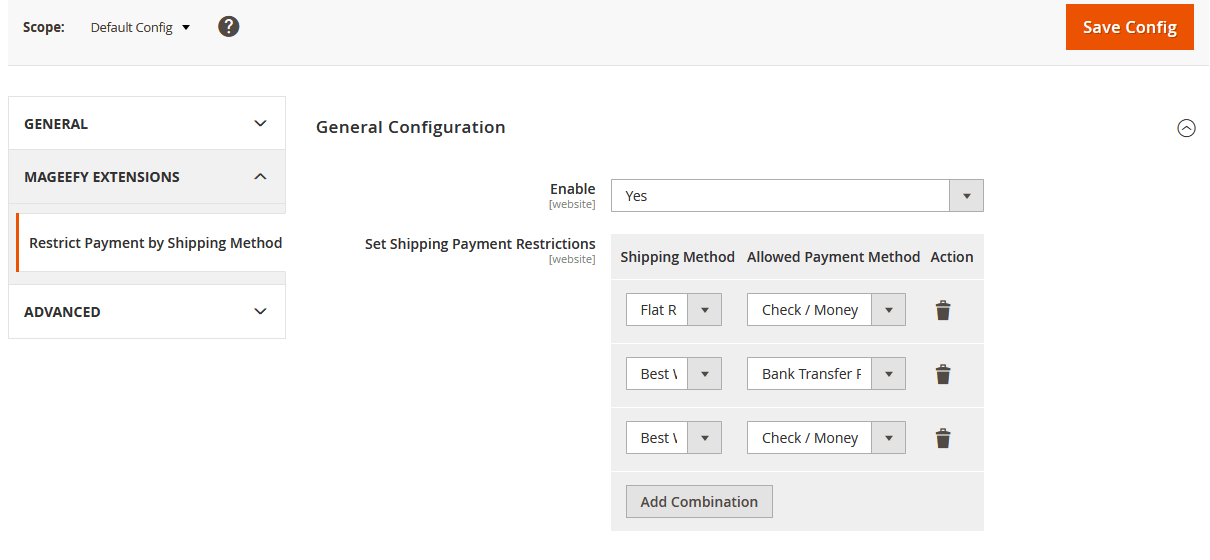Click the General Configuration heading
The width and height of the screenshot is (1210, 560).
(410, 127)
